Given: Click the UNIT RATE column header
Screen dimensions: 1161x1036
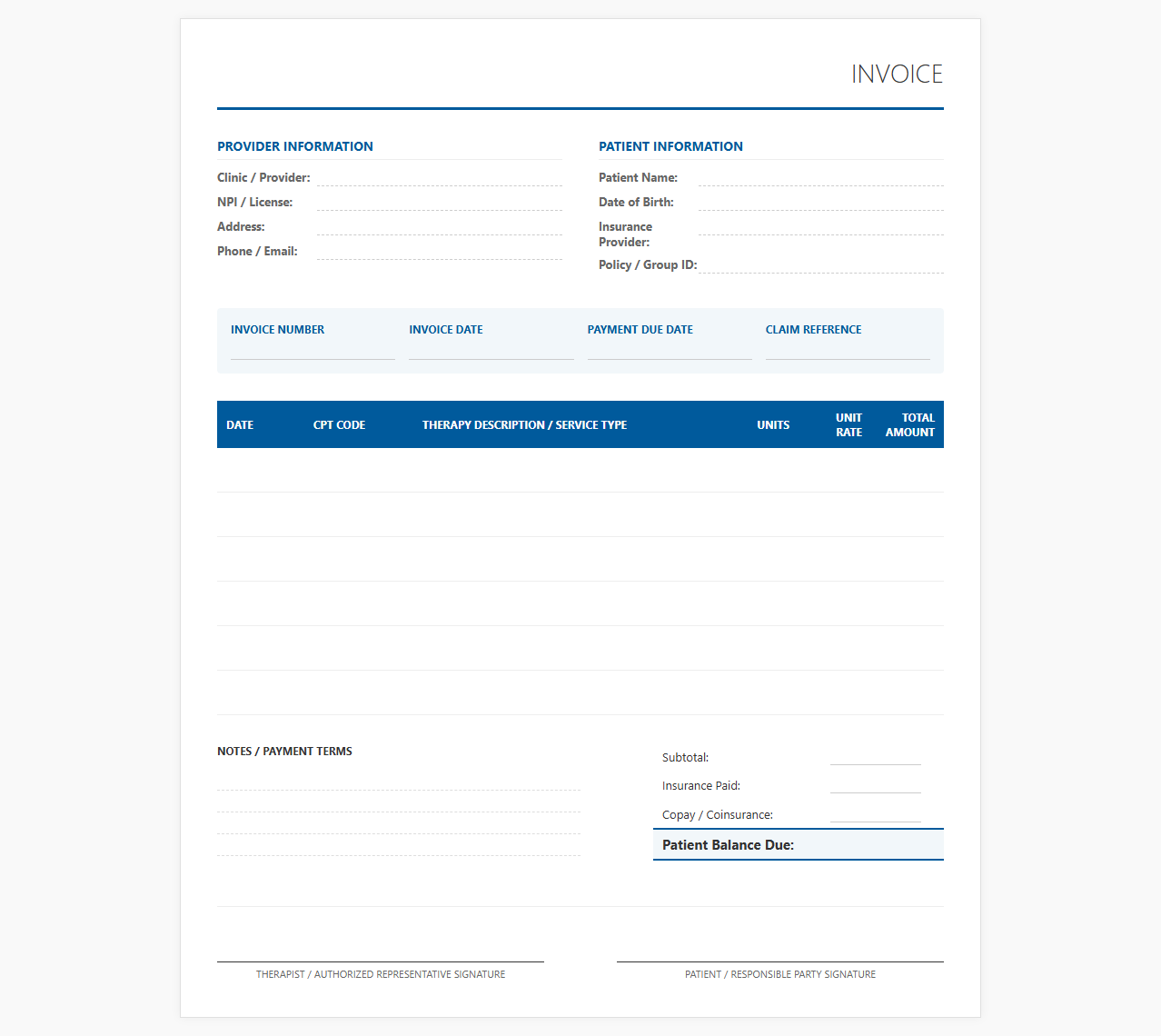Looking at the screenshot, I should pyautogui.click(x=848, y=424).
